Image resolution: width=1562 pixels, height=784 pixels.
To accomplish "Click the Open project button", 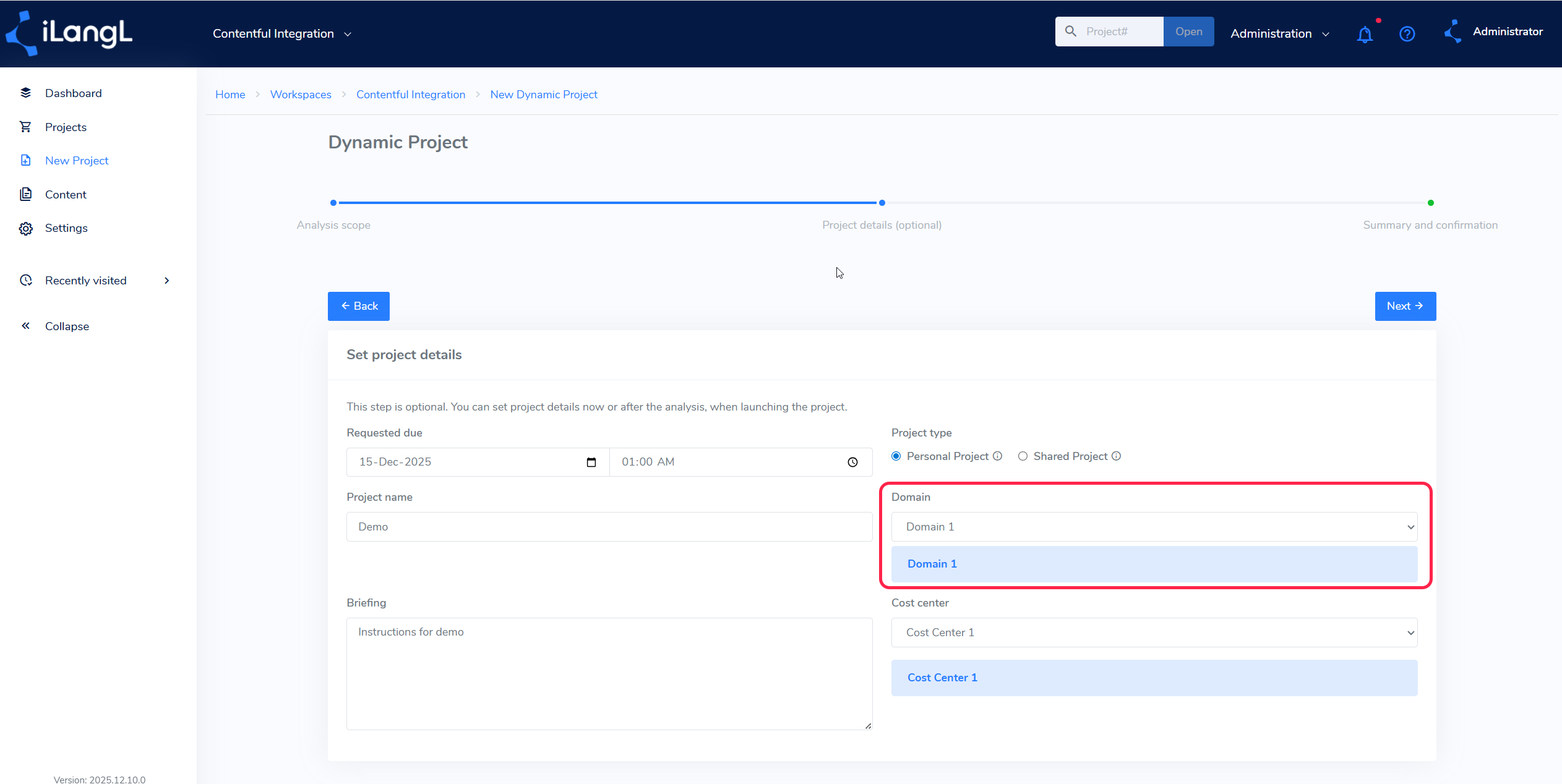I will pos(1188,32).
